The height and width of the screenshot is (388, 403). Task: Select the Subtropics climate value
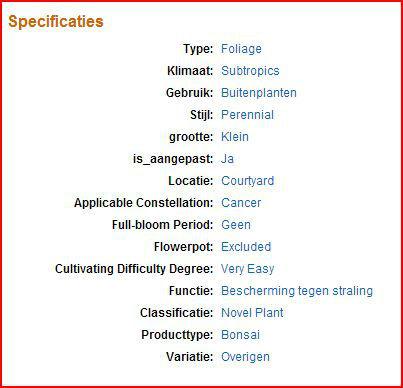click(x=250, y=71)
